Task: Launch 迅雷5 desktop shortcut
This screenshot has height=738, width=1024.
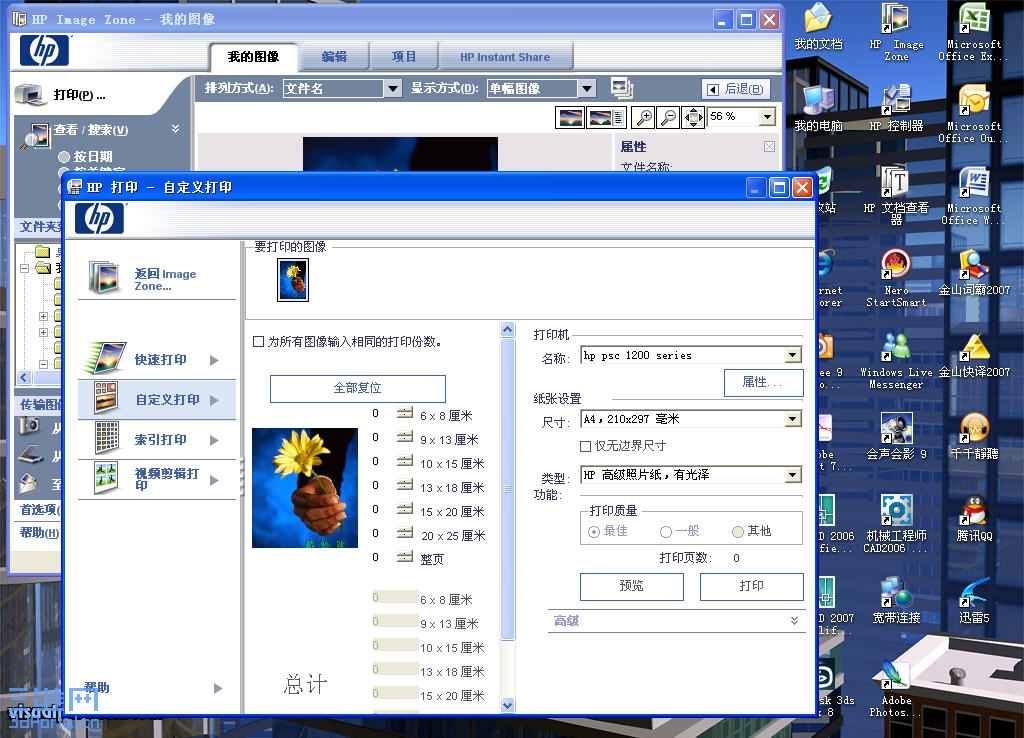Action: tap(973, 601)
